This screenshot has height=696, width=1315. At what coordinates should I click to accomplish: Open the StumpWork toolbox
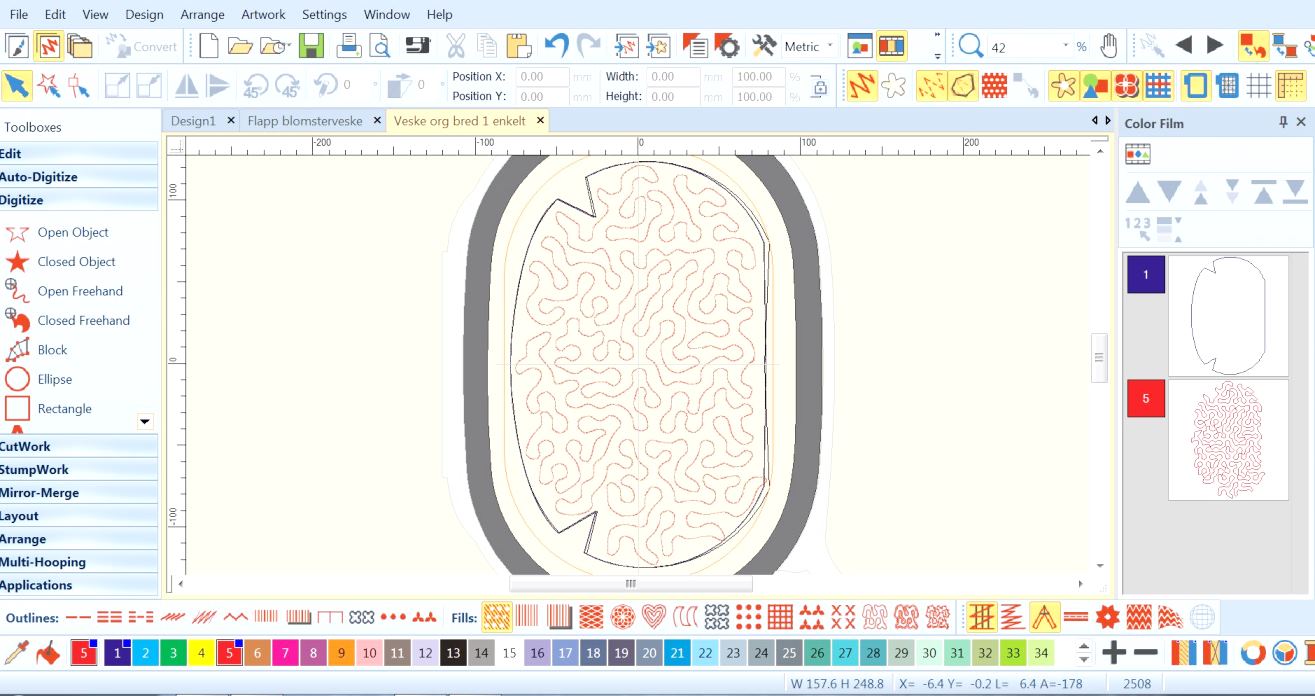79,470
